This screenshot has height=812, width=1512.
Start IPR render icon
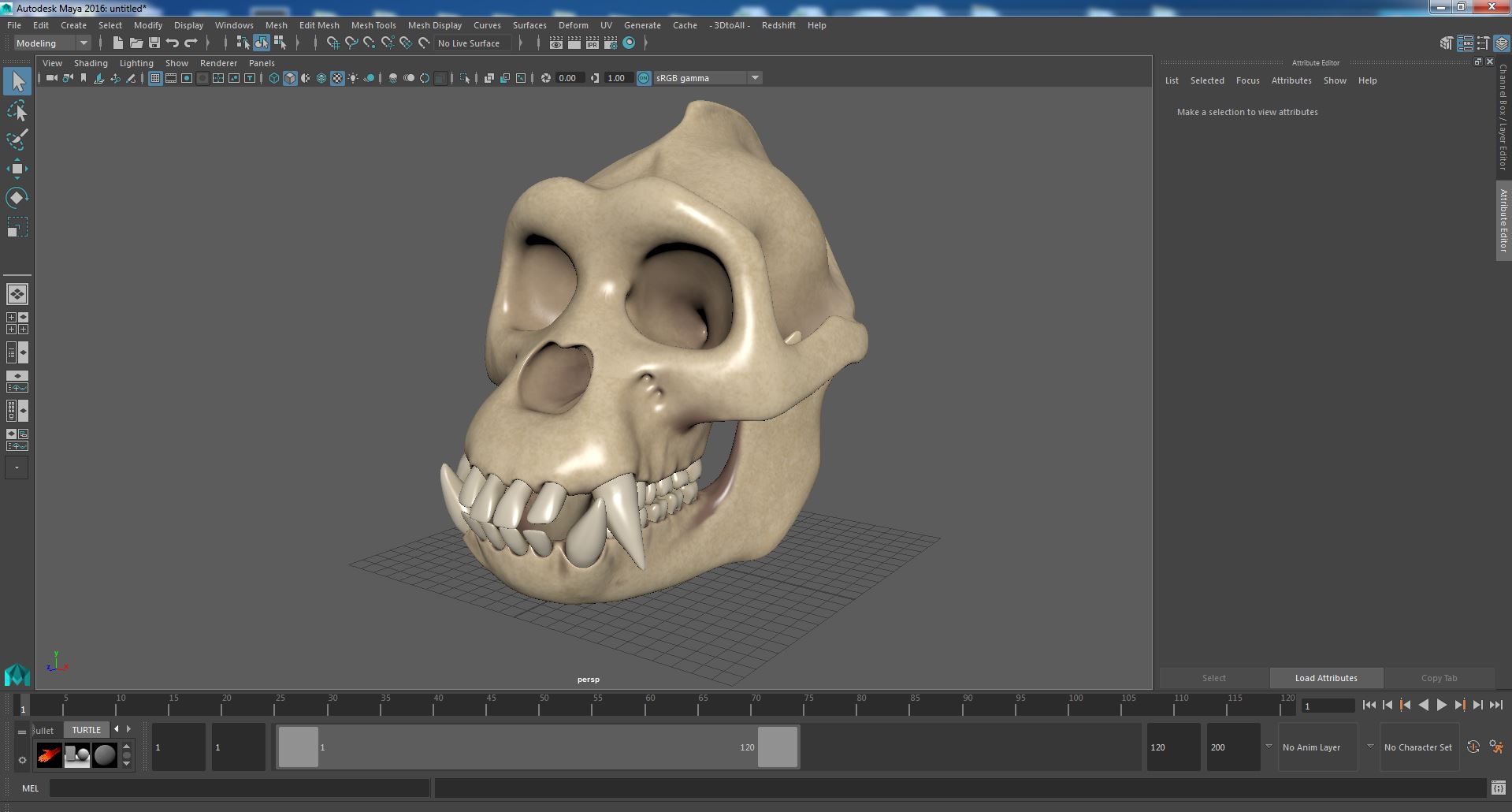click(x=593, y=43)
